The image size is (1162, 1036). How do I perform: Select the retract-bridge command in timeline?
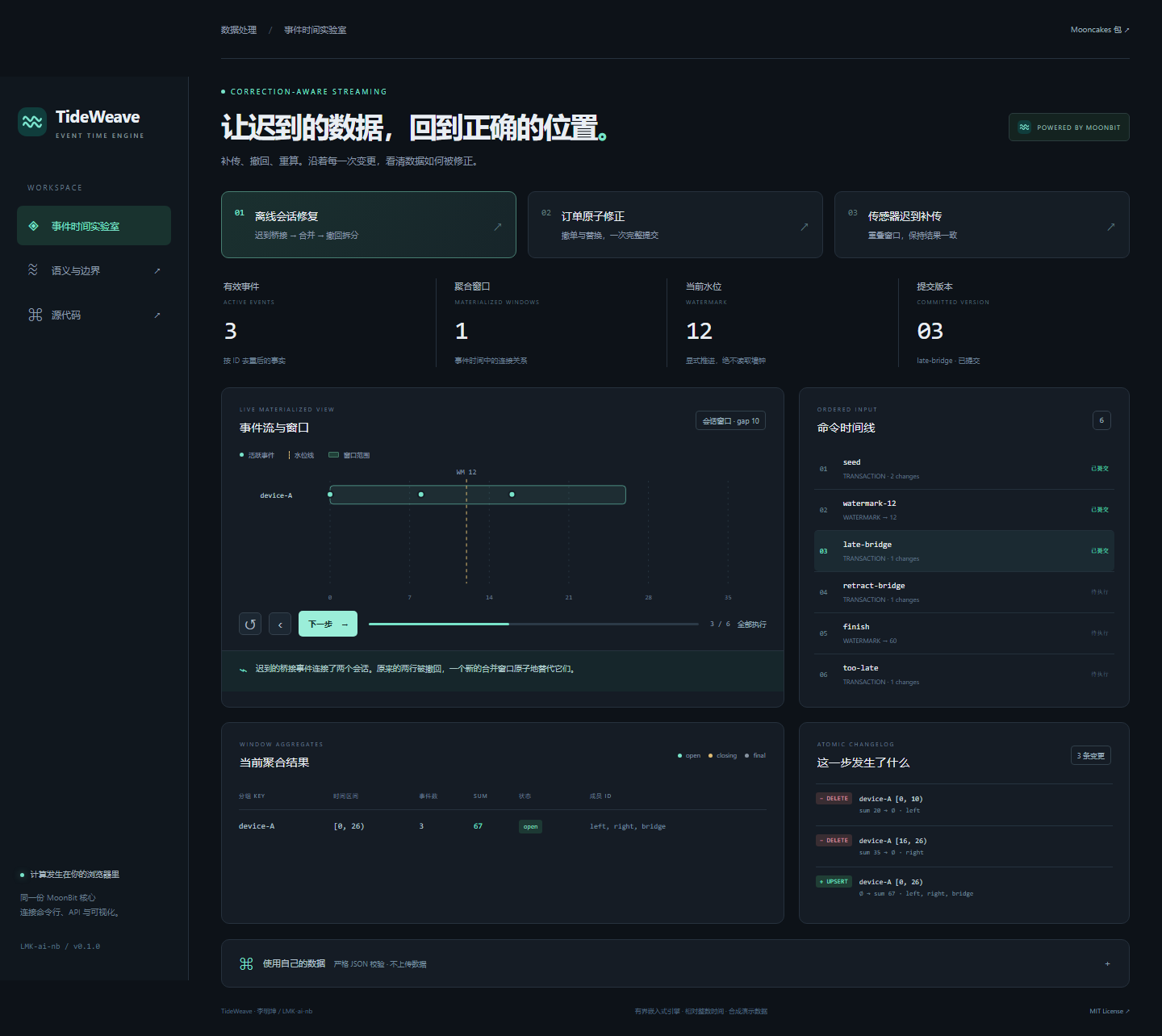[964, 592]
